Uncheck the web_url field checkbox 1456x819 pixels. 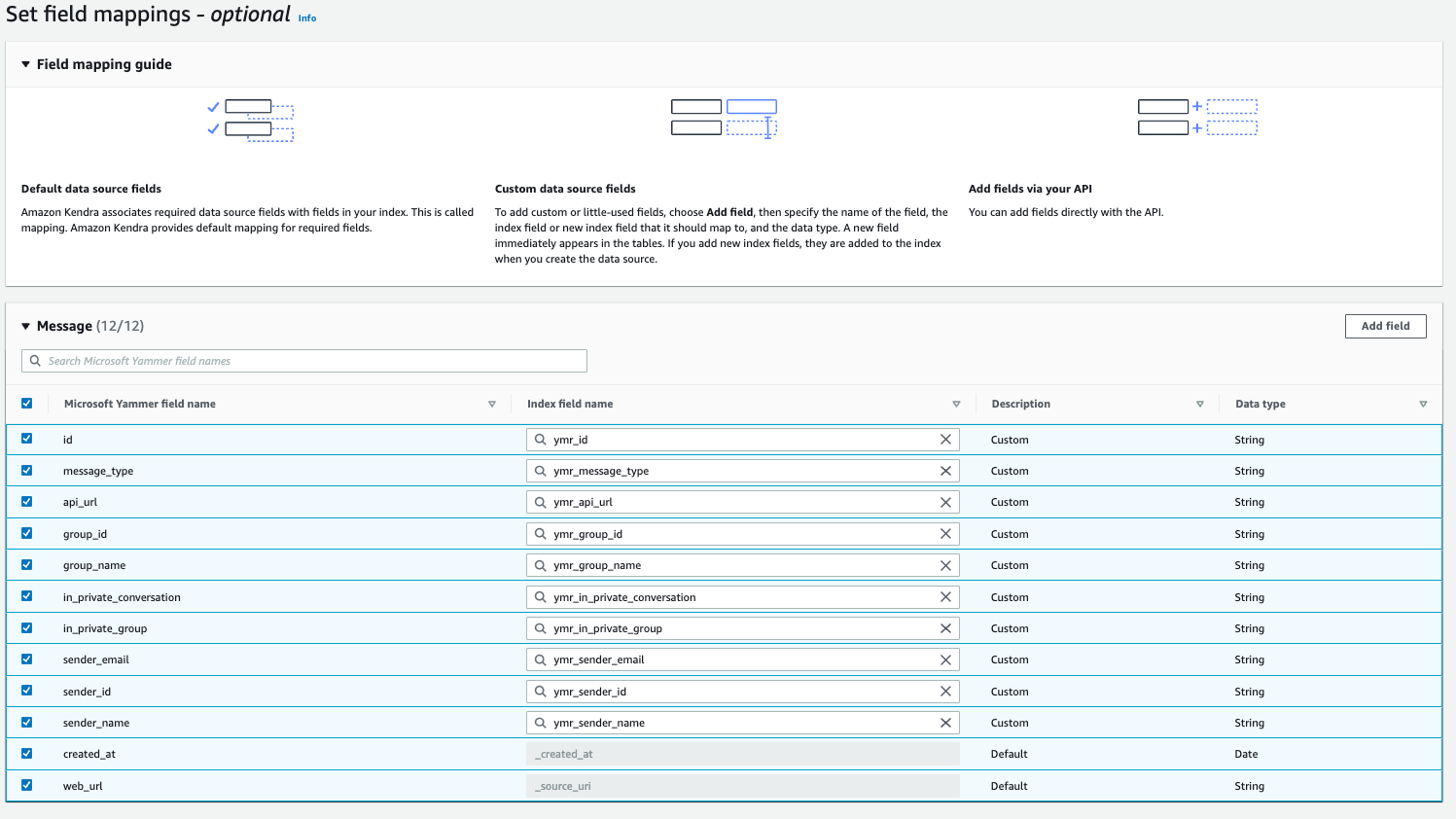(x=27, y=785)
